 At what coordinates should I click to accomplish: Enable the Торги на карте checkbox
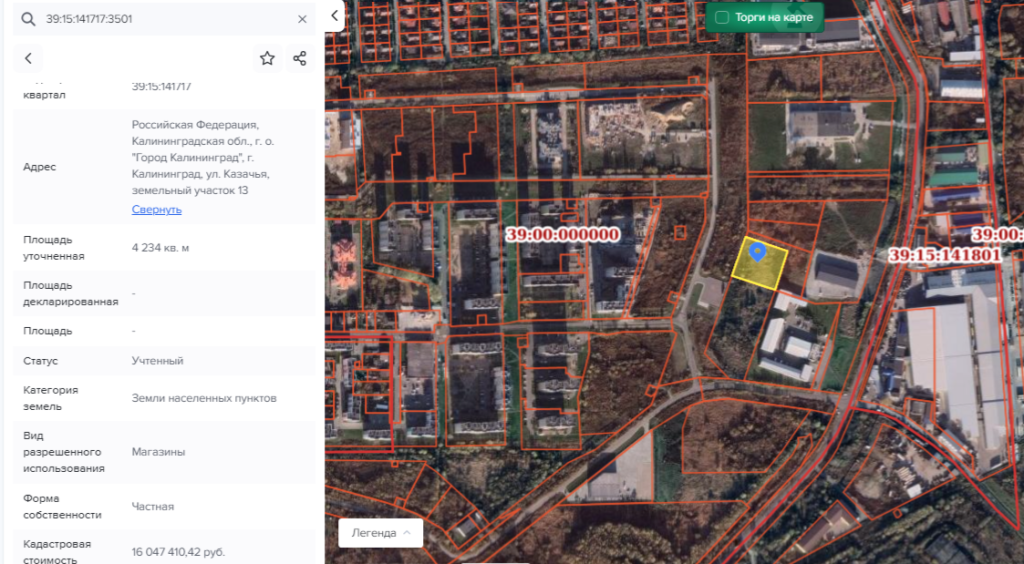coord(722,18)
